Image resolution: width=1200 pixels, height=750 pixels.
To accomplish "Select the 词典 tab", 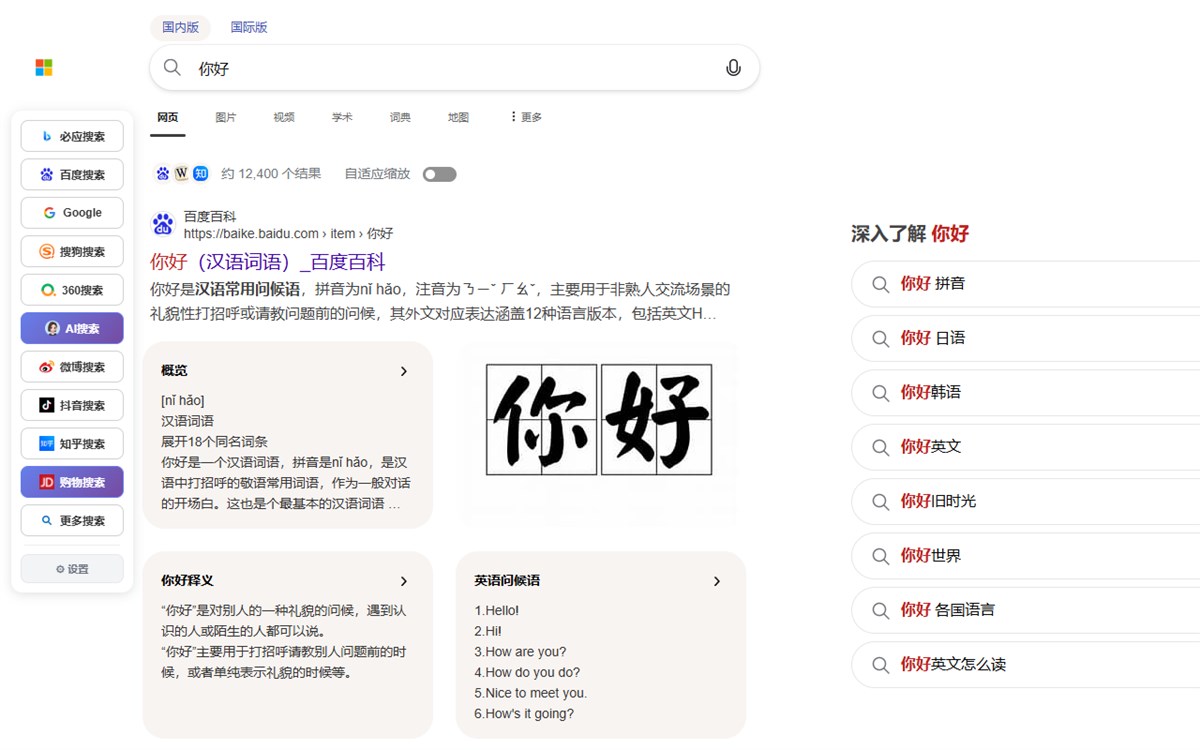I will click(400, 117).
